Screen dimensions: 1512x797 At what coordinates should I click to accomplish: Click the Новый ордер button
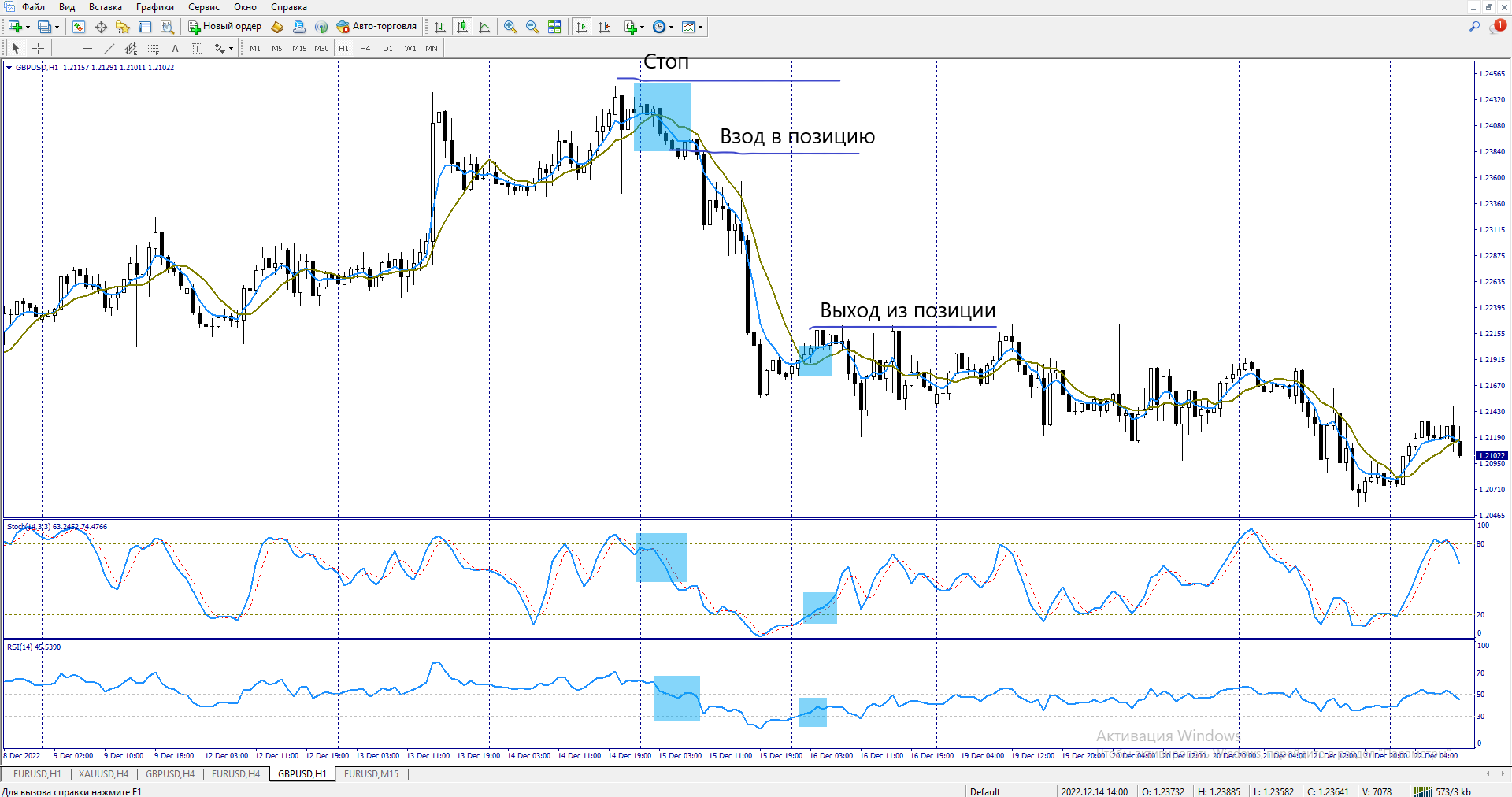(224, 27)
